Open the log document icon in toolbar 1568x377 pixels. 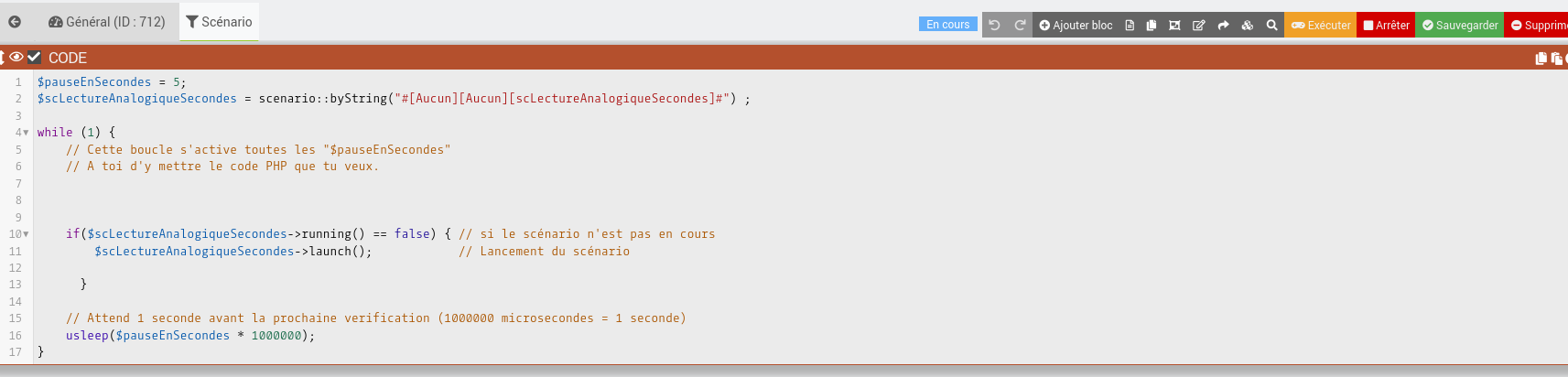1130,26
